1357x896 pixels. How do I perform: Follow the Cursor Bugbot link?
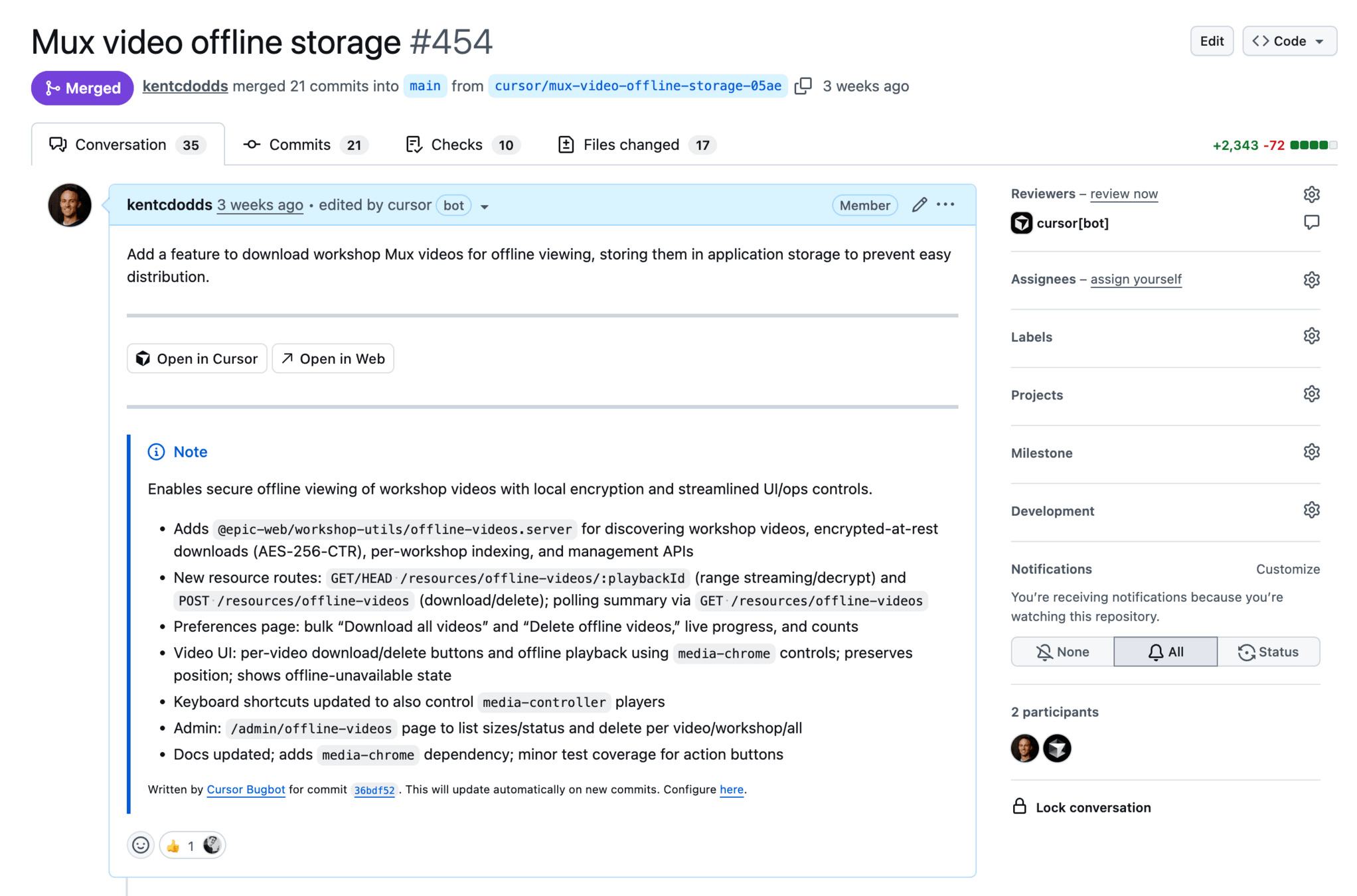[x=246, y=789]
